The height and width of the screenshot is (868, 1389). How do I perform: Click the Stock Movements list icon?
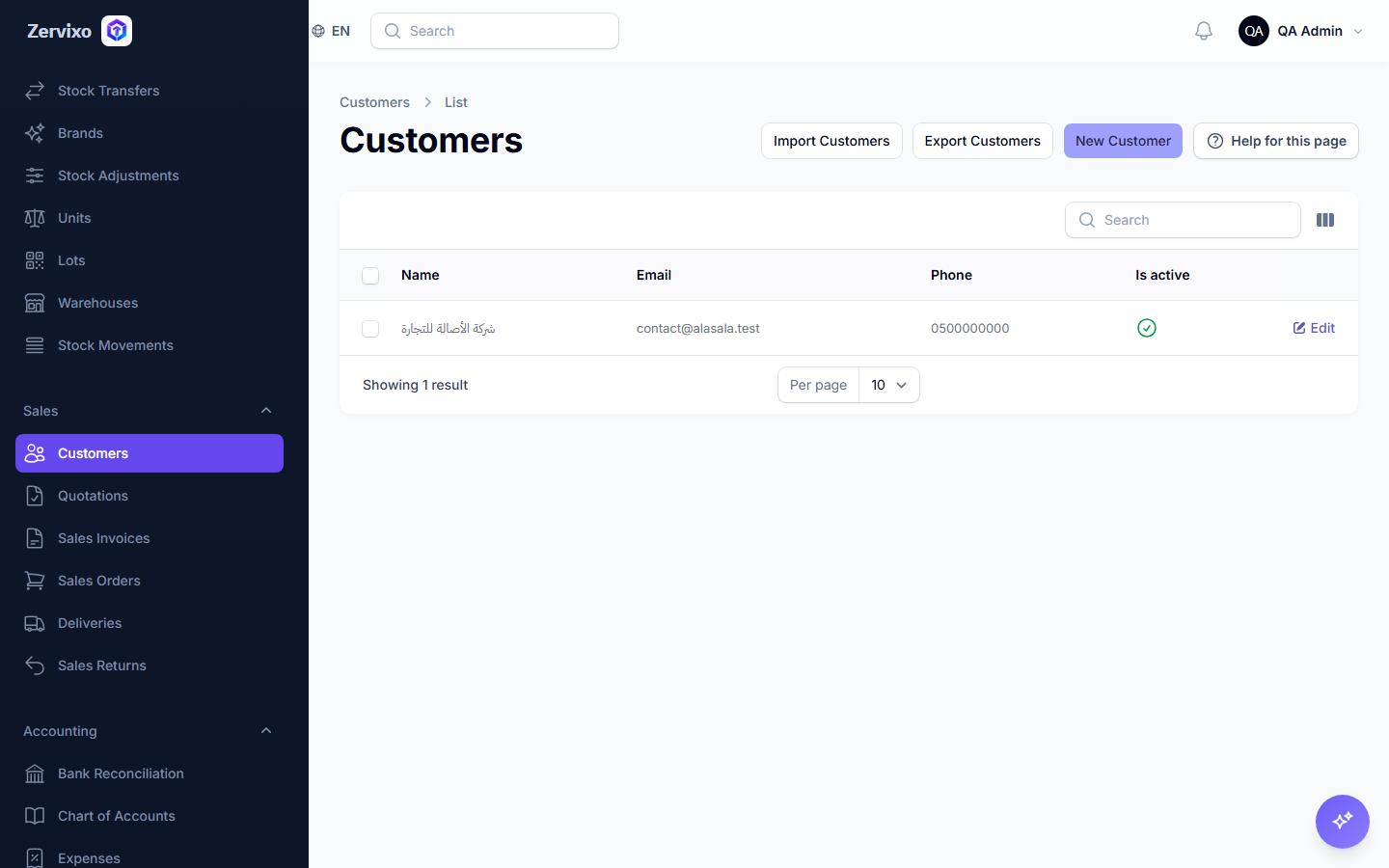[35, 345]
